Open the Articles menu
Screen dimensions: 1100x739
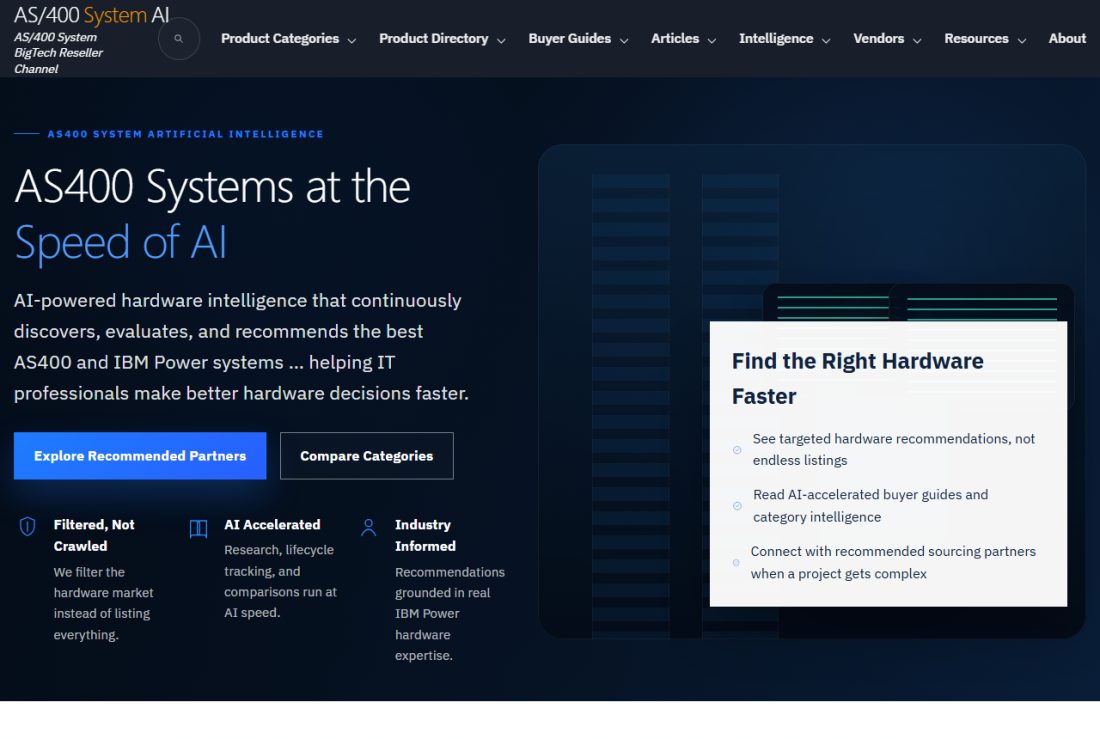(x=683, y=39)
